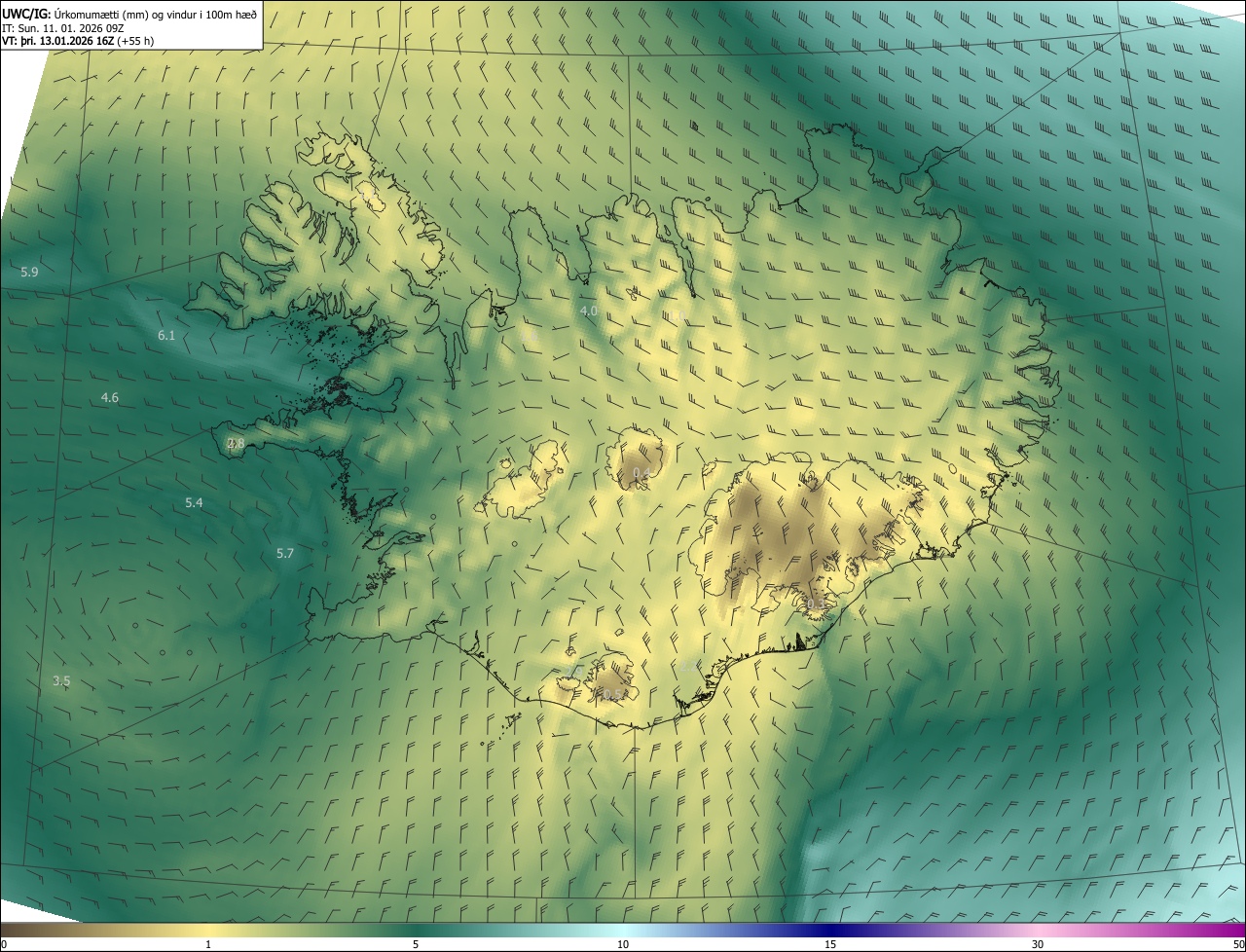Image resolution: width=1246 pixels, height=952 pixels.
Task: Click the 5 tick on the color scale
Action: [416, 944]
